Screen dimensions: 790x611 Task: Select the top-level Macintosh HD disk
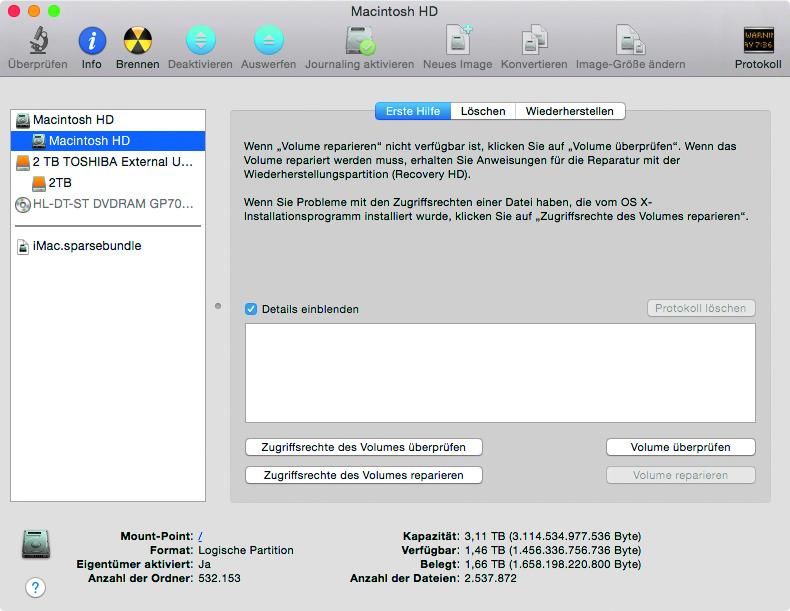pos(108,120)
